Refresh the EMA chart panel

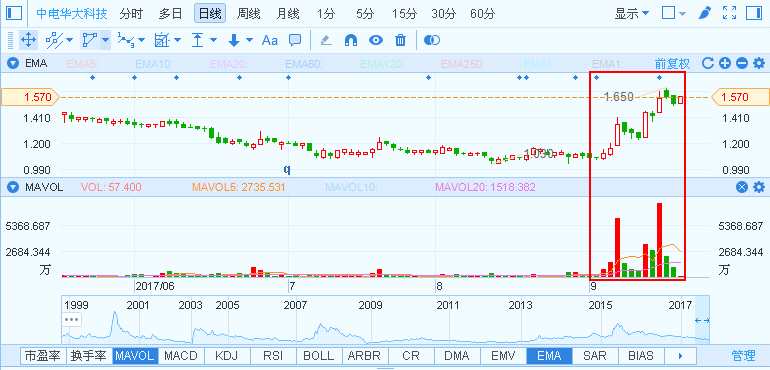point(708,63)
